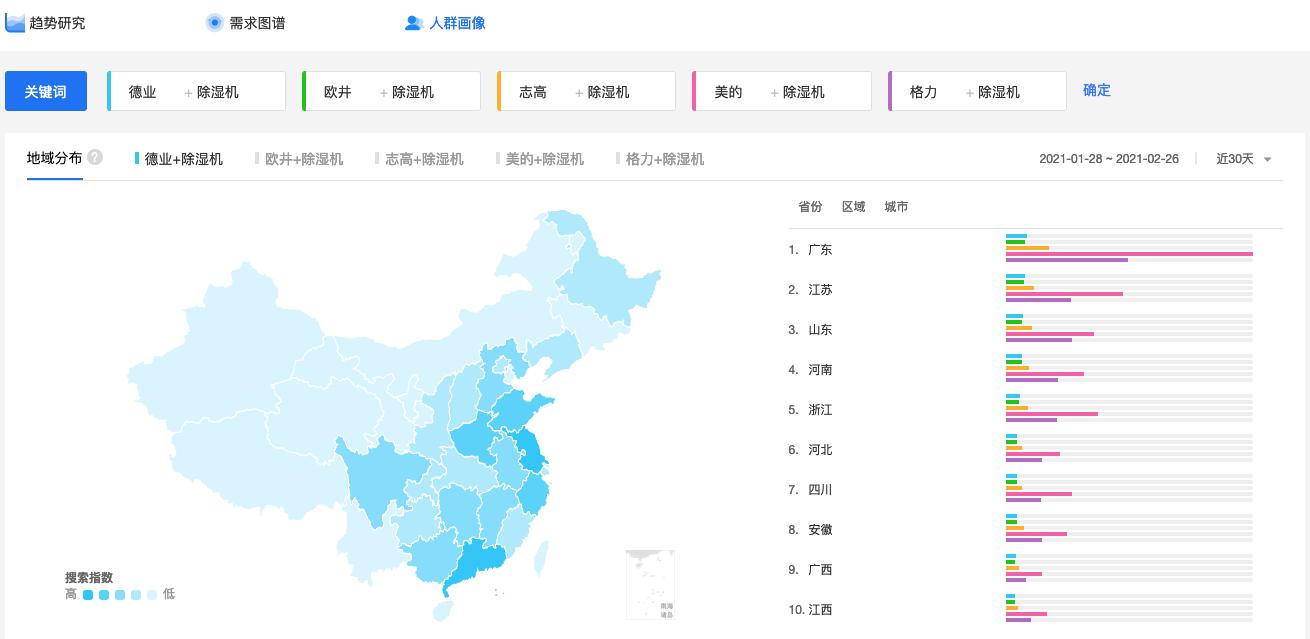Open 趋势研究 via its chart icon
Viewport: 1310px width, 639px height.
[14, 21]
